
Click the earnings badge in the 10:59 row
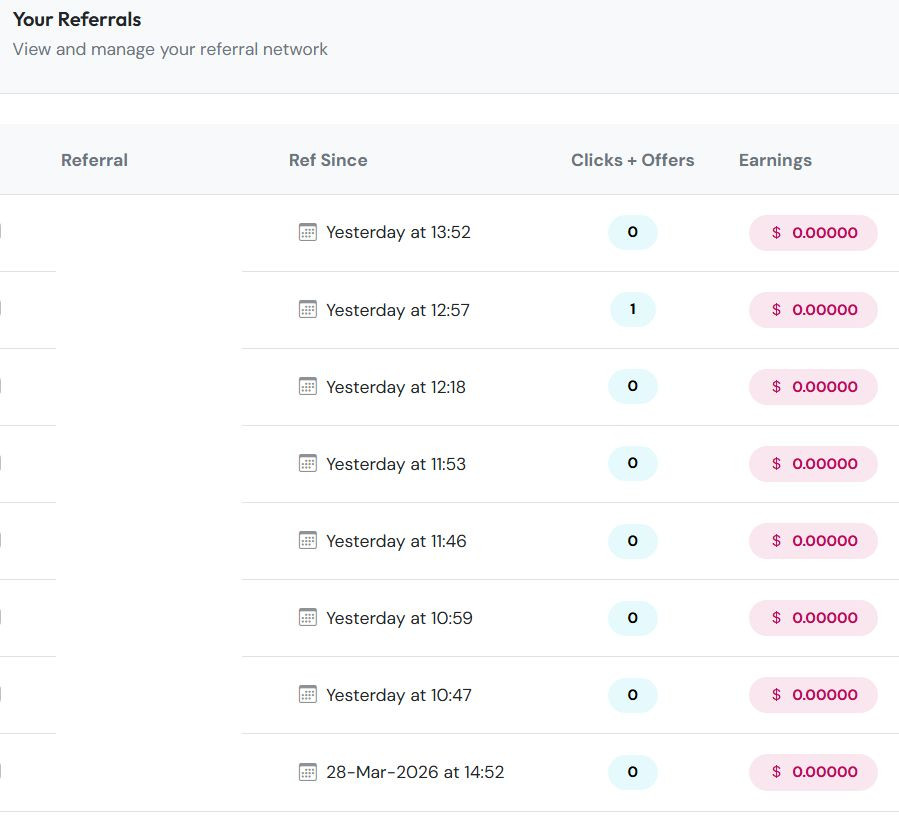click(813, 618)
